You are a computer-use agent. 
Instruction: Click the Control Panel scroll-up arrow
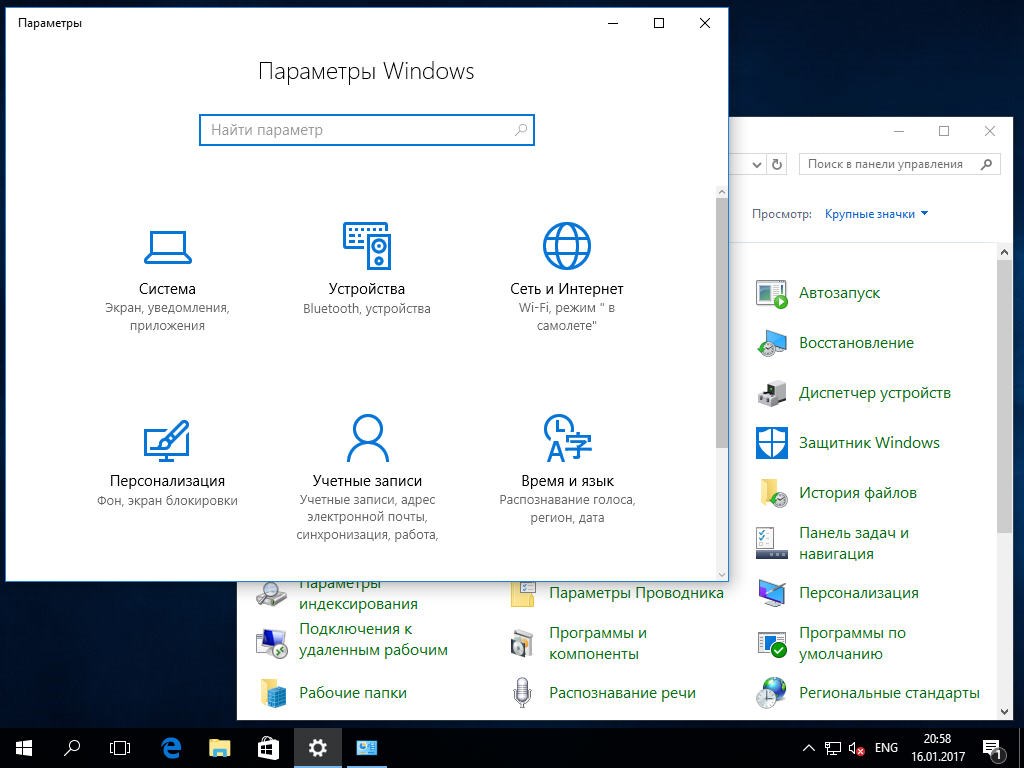pyautogui.click(x=1004, y=252)
